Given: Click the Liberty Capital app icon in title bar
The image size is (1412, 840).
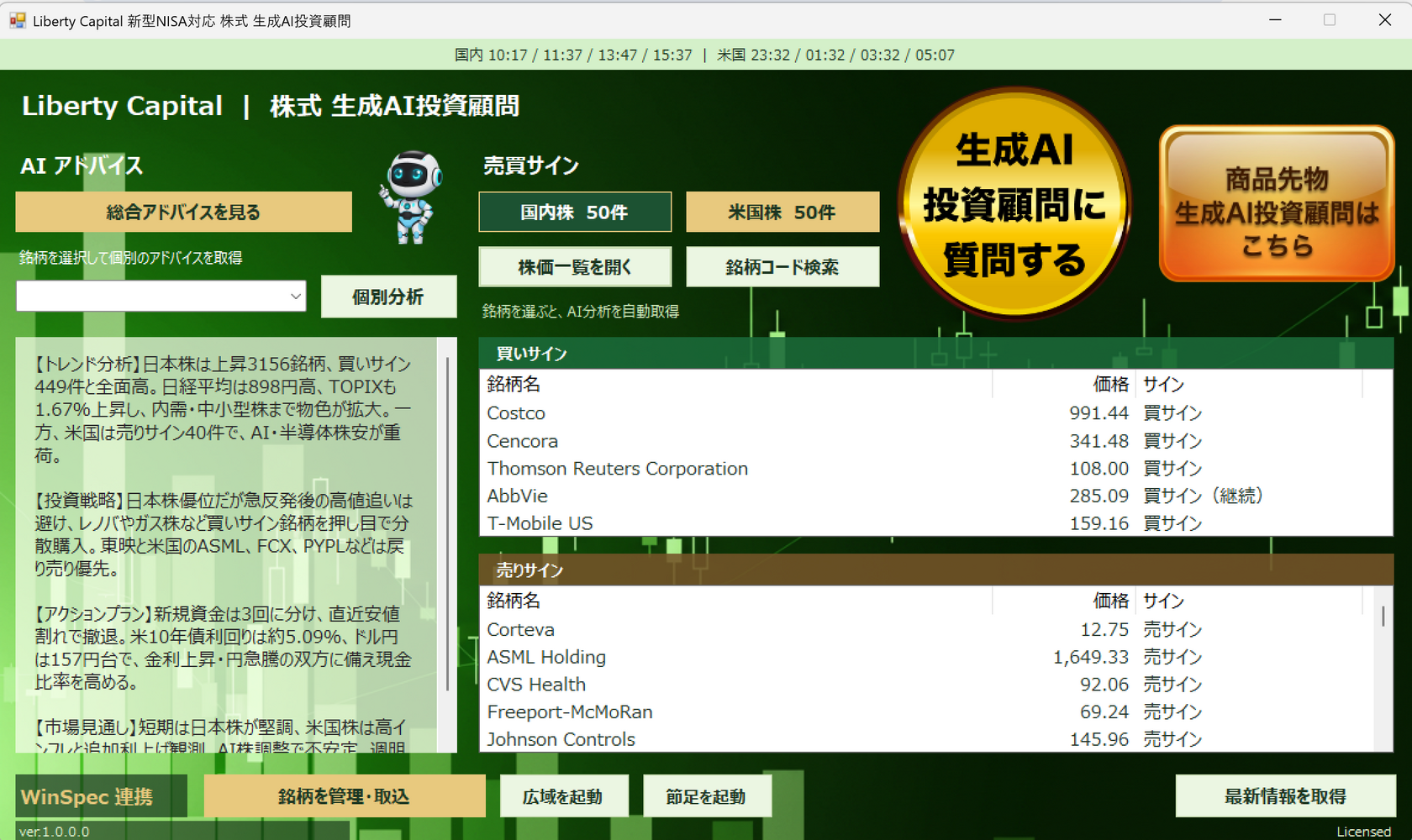Looking at the screenshot, I should (18, 20).
